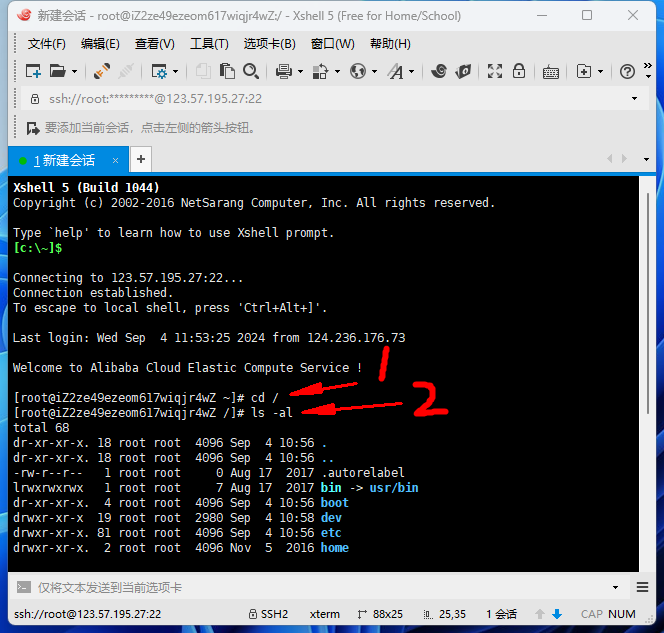This screenshot has width=664, height=633.
Task: Click the globe Encoding icon
Action: coord(358,71)
